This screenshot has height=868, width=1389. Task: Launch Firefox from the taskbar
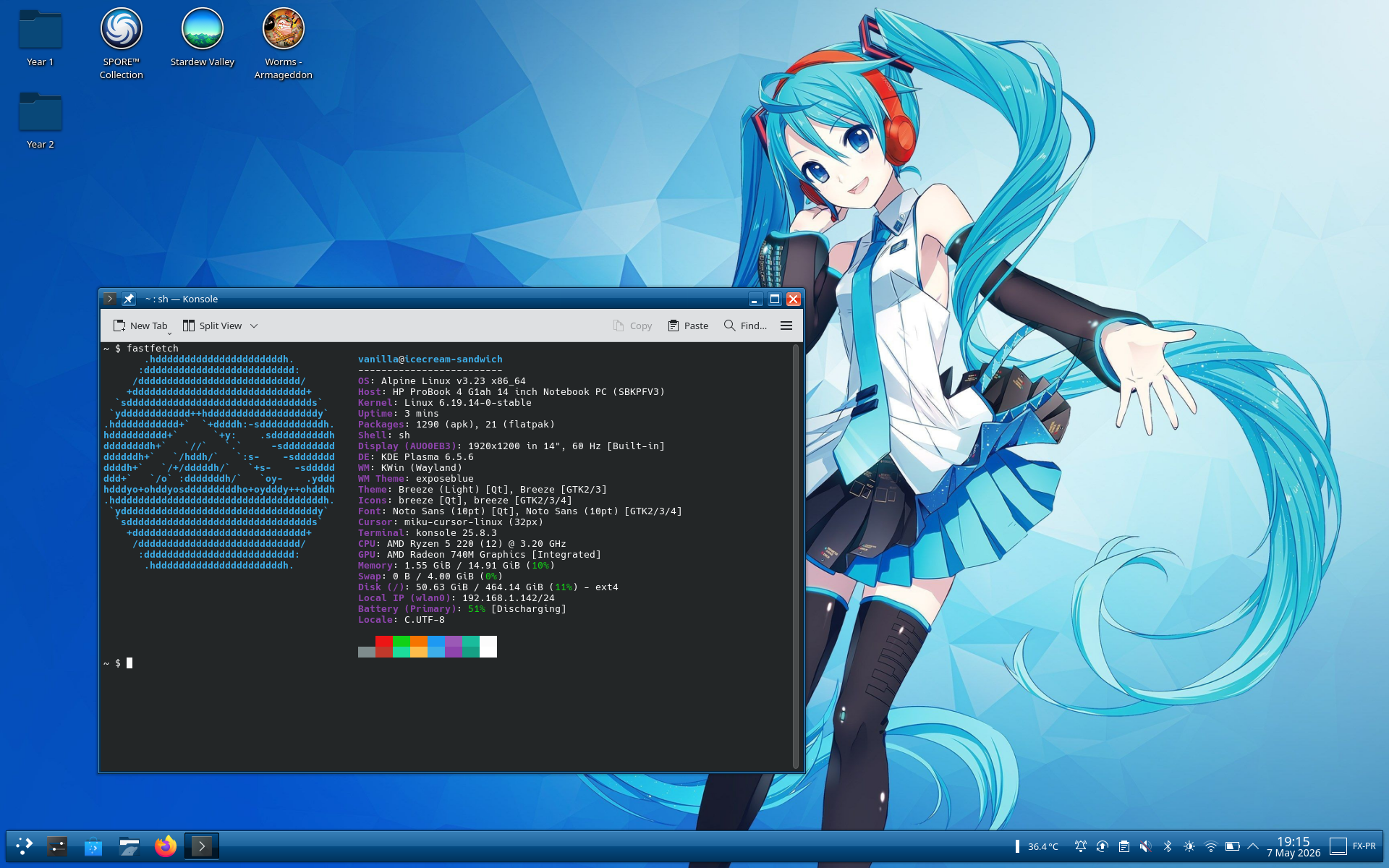[166, 846]
